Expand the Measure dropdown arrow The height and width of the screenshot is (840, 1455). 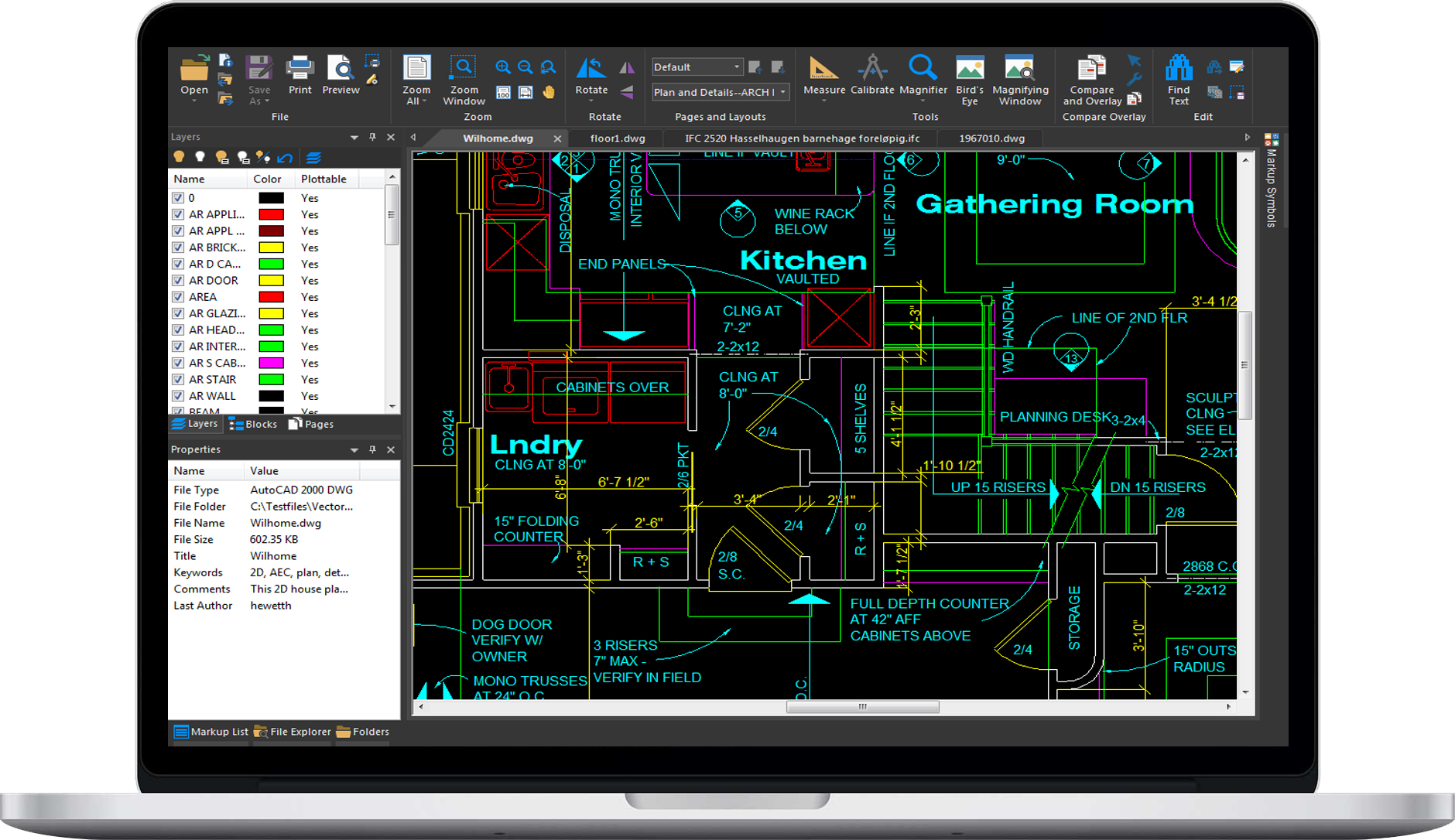tap(823, 101)
